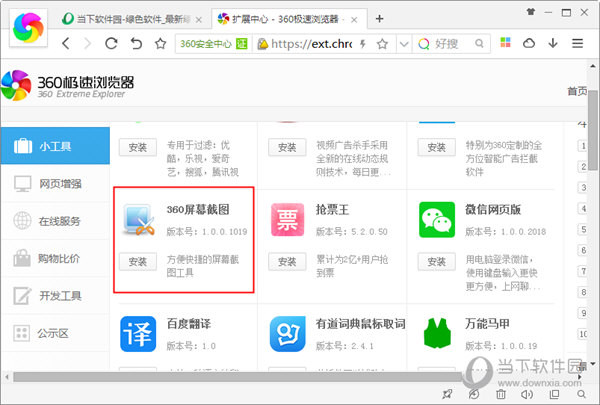Click the window split icon in status bar
This screenshot has width=600, height=405.
(x=554, y=394)
